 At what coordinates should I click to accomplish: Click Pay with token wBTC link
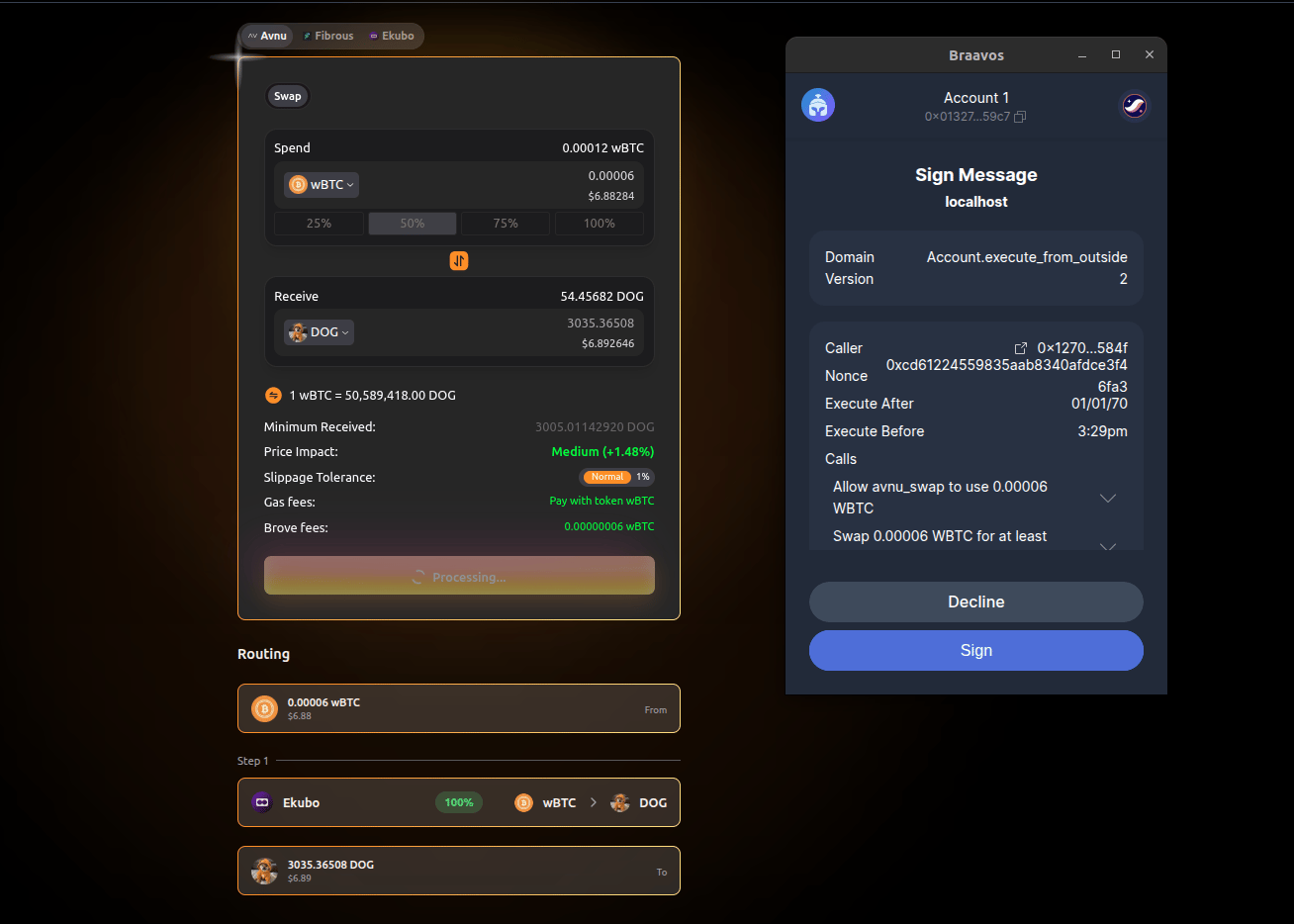click(601, 501)
